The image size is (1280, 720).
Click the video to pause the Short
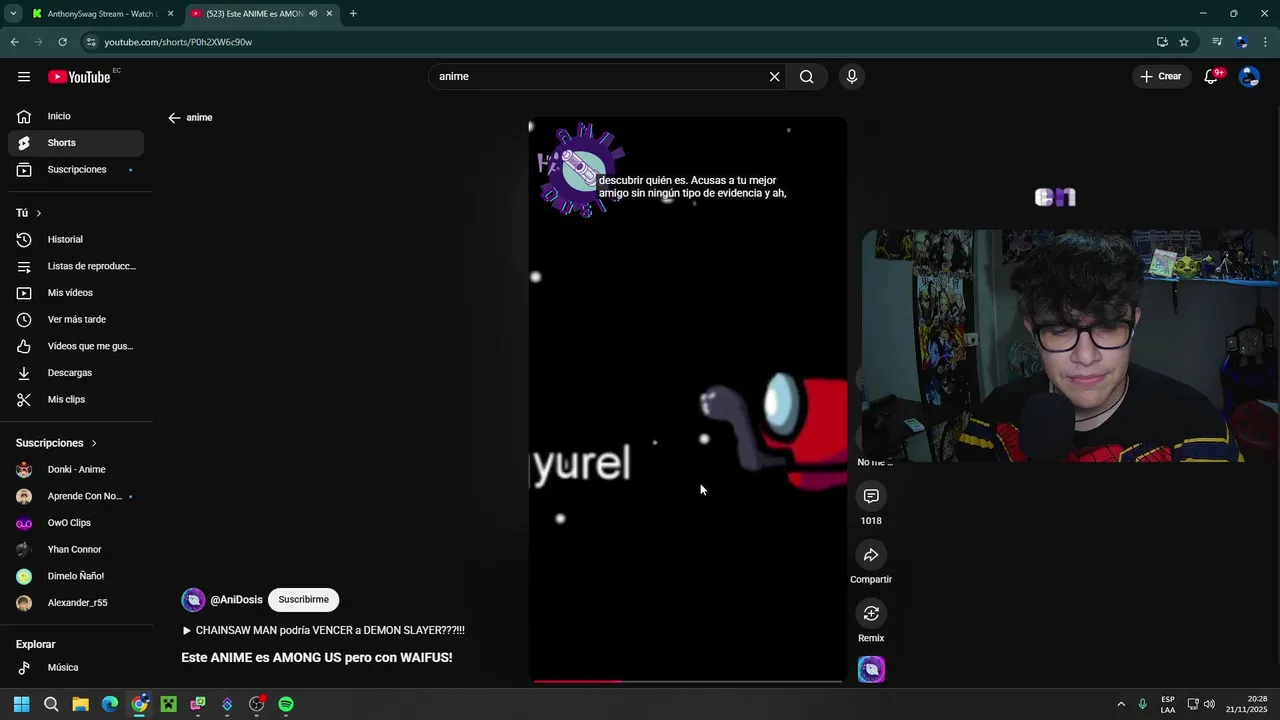[688, 400]
